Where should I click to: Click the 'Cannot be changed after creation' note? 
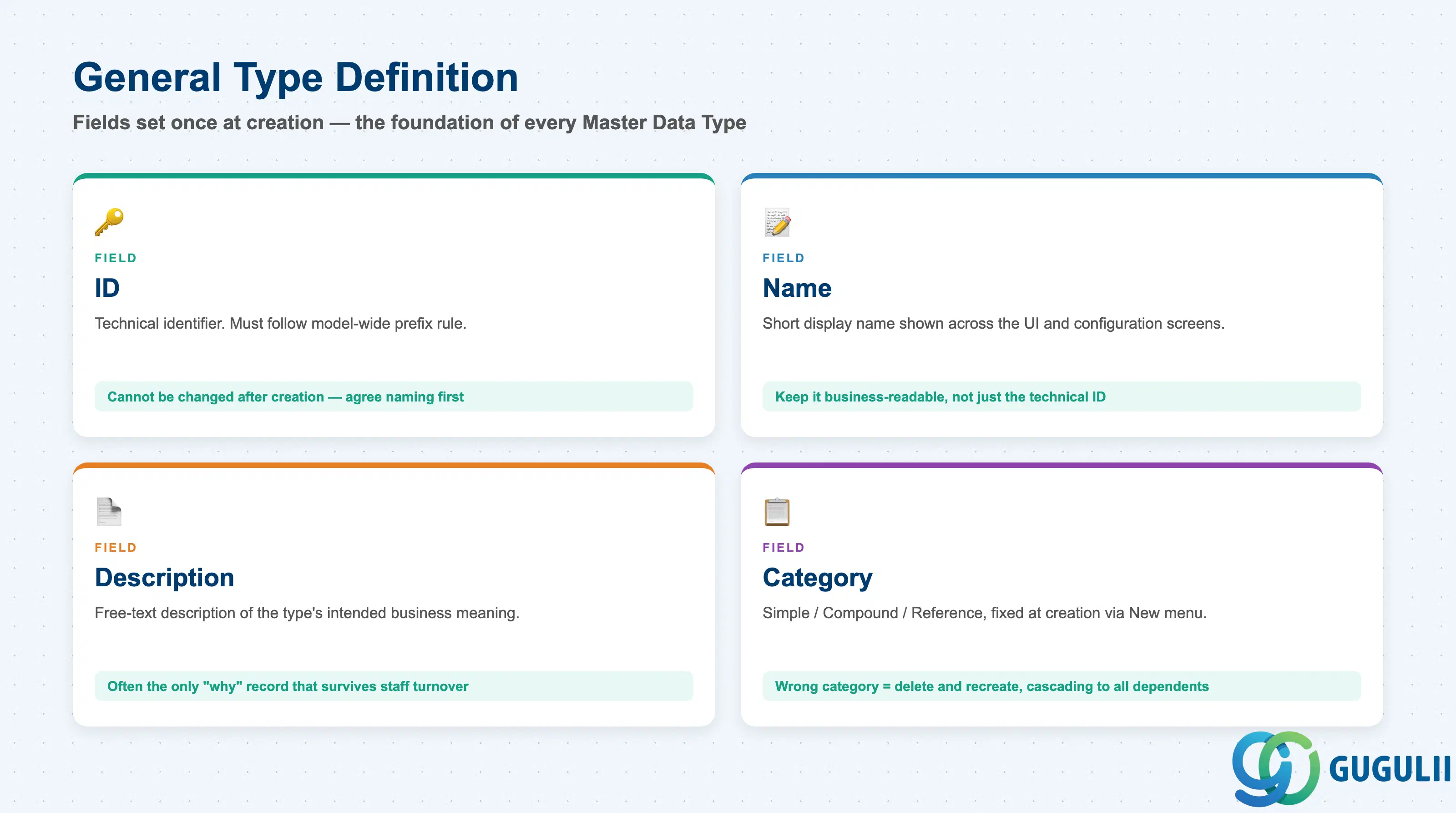pos(394,396)
